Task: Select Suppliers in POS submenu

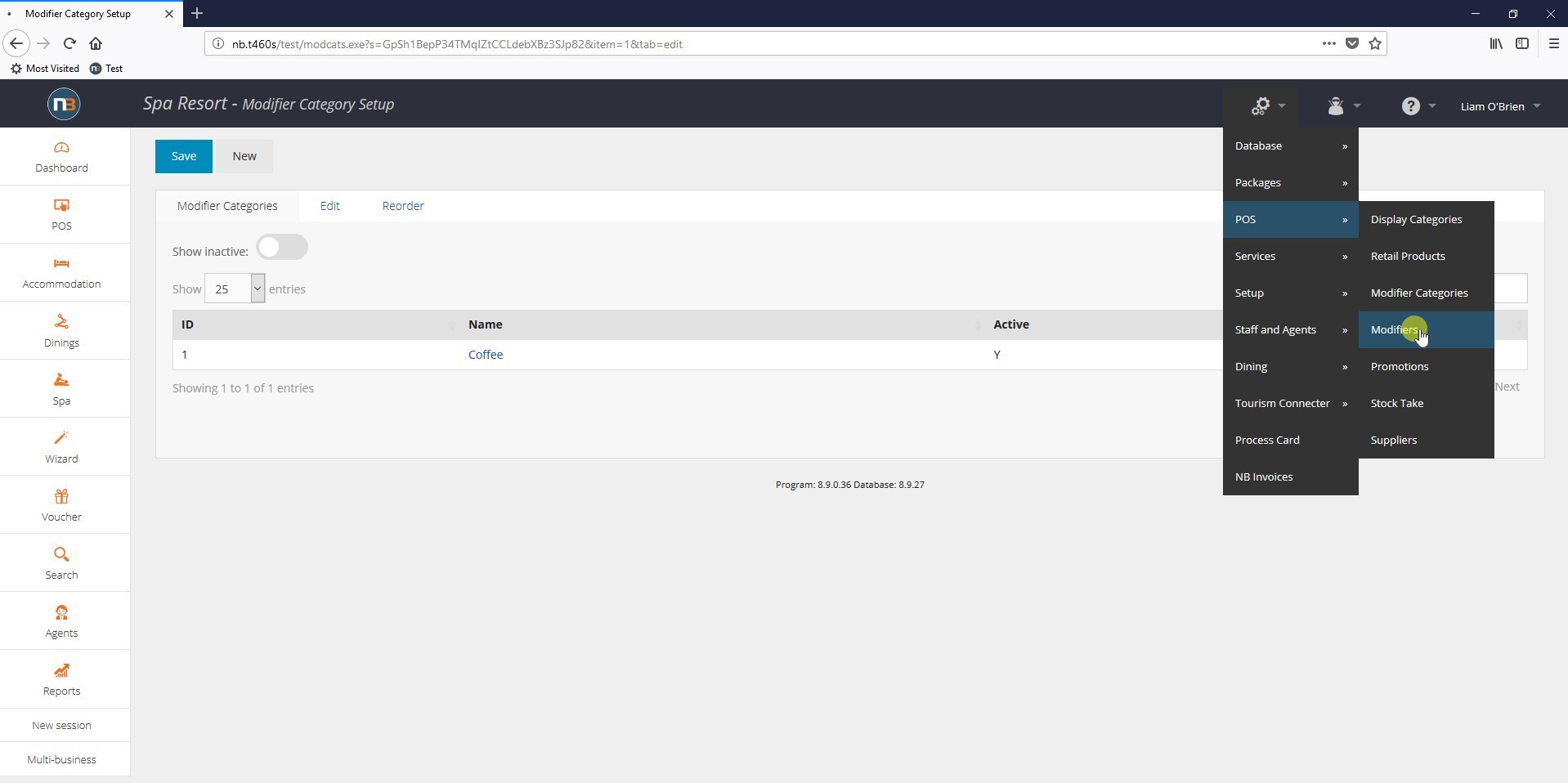Action: (1427, 440)
